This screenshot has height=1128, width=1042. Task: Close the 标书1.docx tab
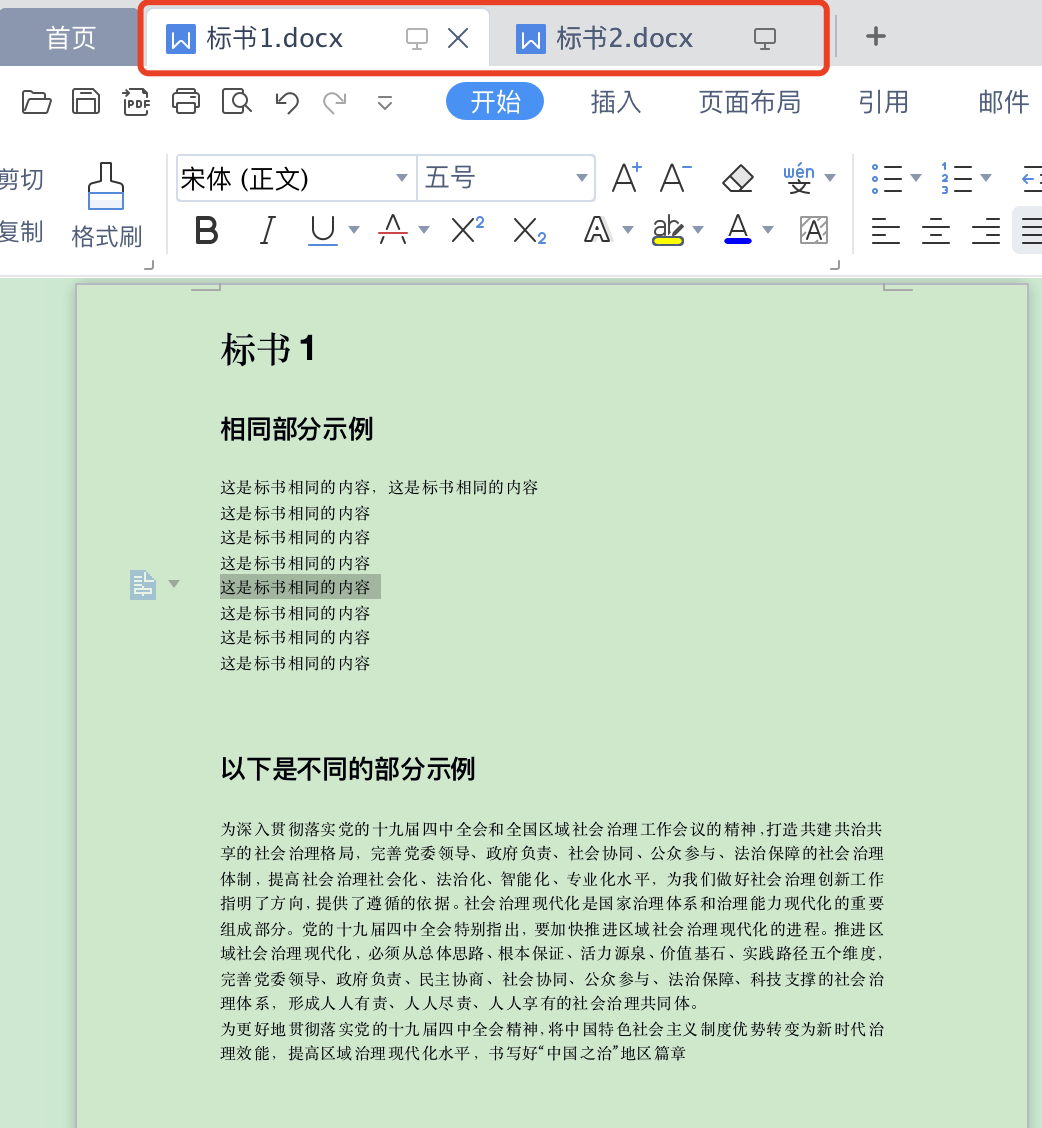coord(458,37)
